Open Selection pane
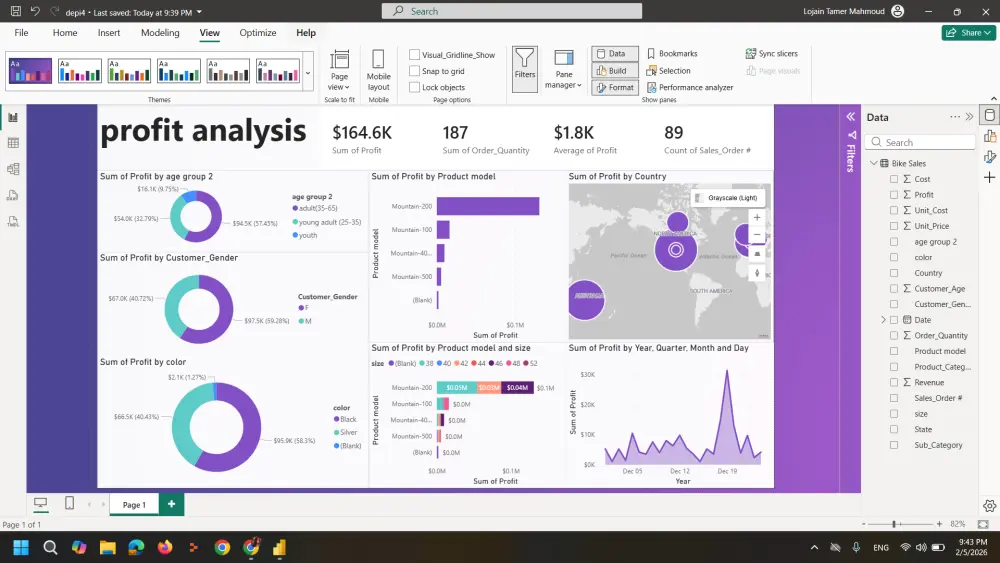The image size is (1000, 563). point(668,71)
